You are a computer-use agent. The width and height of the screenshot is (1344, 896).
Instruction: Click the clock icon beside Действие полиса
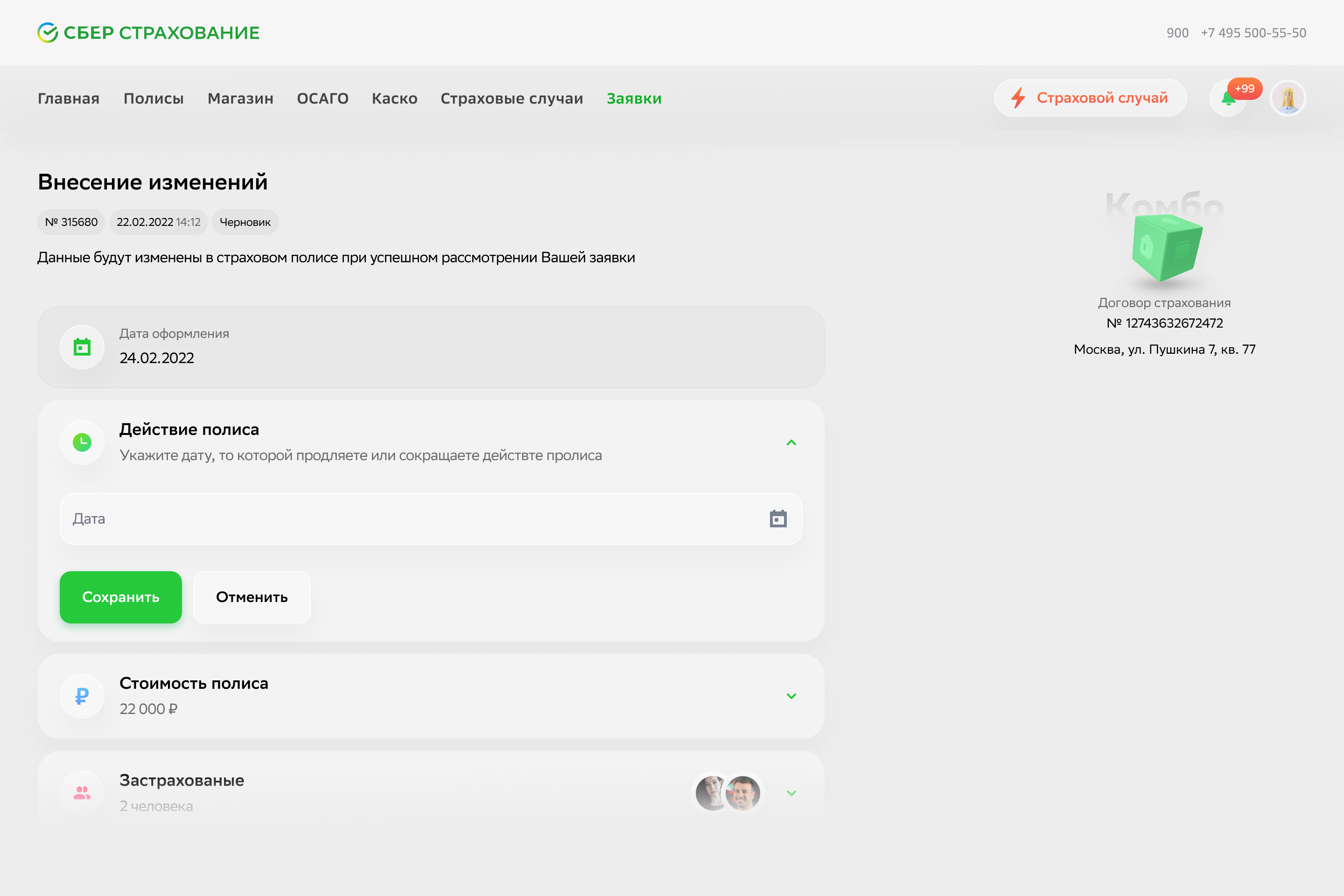[x=82, y=442]
